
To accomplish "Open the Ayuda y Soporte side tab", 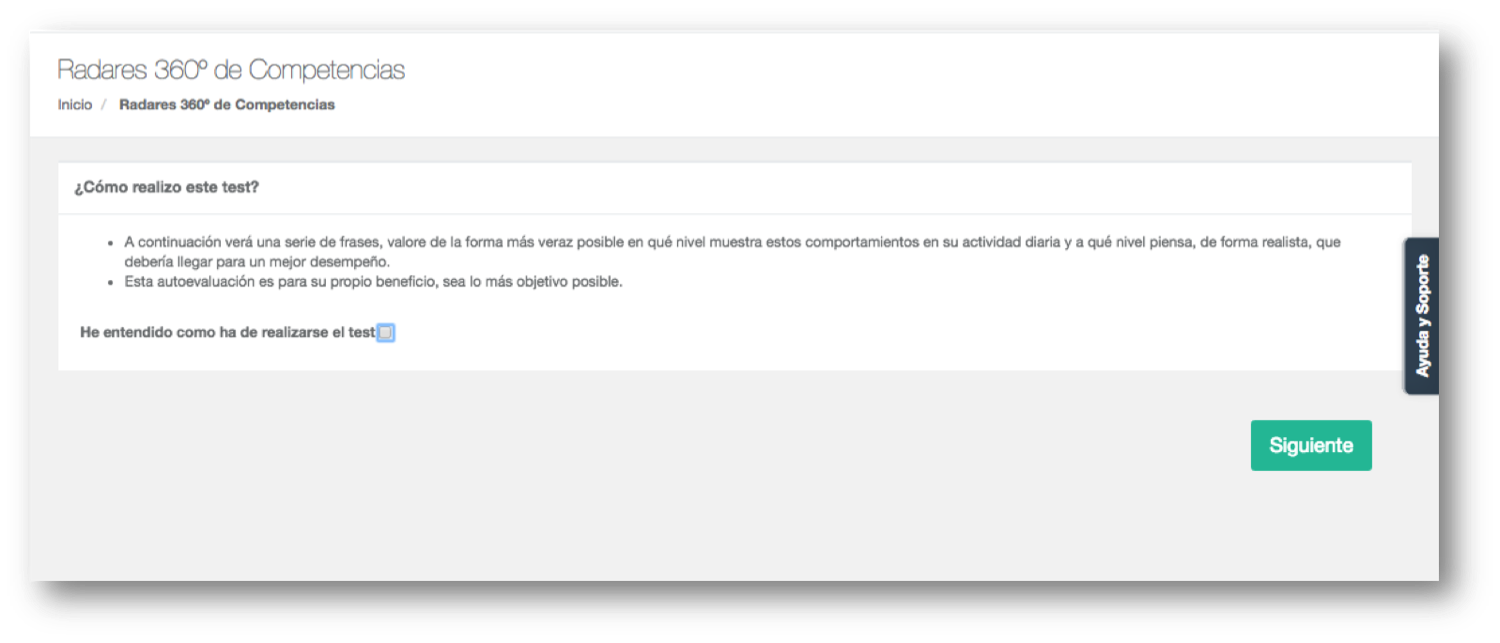I will 1422,316.
